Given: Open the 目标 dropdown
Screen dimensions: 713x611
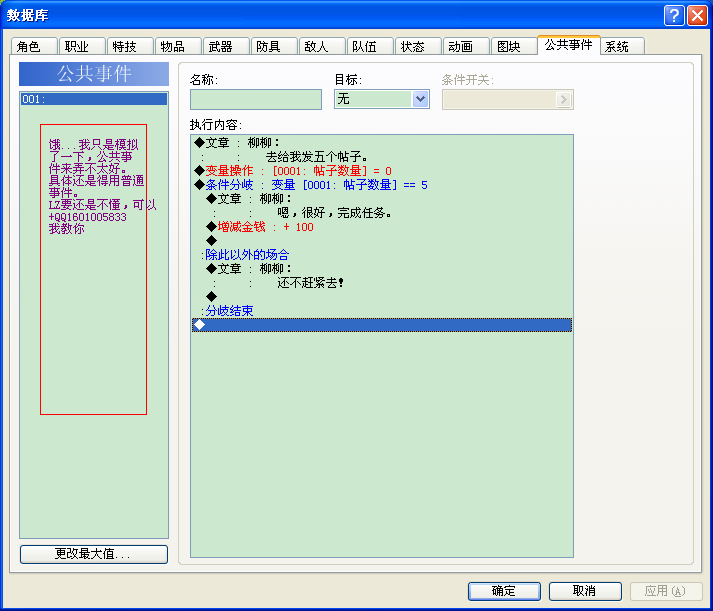Looking at the screenshot, I should [420, 99].
